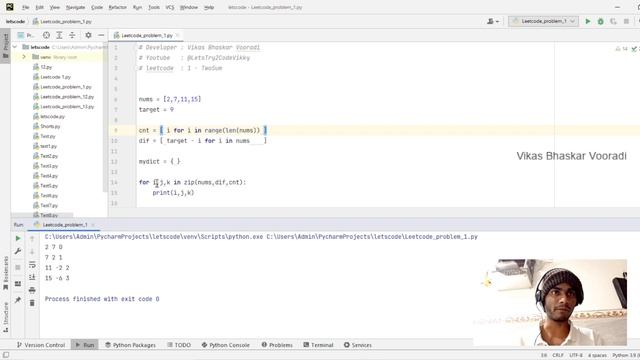Hide the Project panel with minus icon
640x360 pixels.
[x=101, y=36]
